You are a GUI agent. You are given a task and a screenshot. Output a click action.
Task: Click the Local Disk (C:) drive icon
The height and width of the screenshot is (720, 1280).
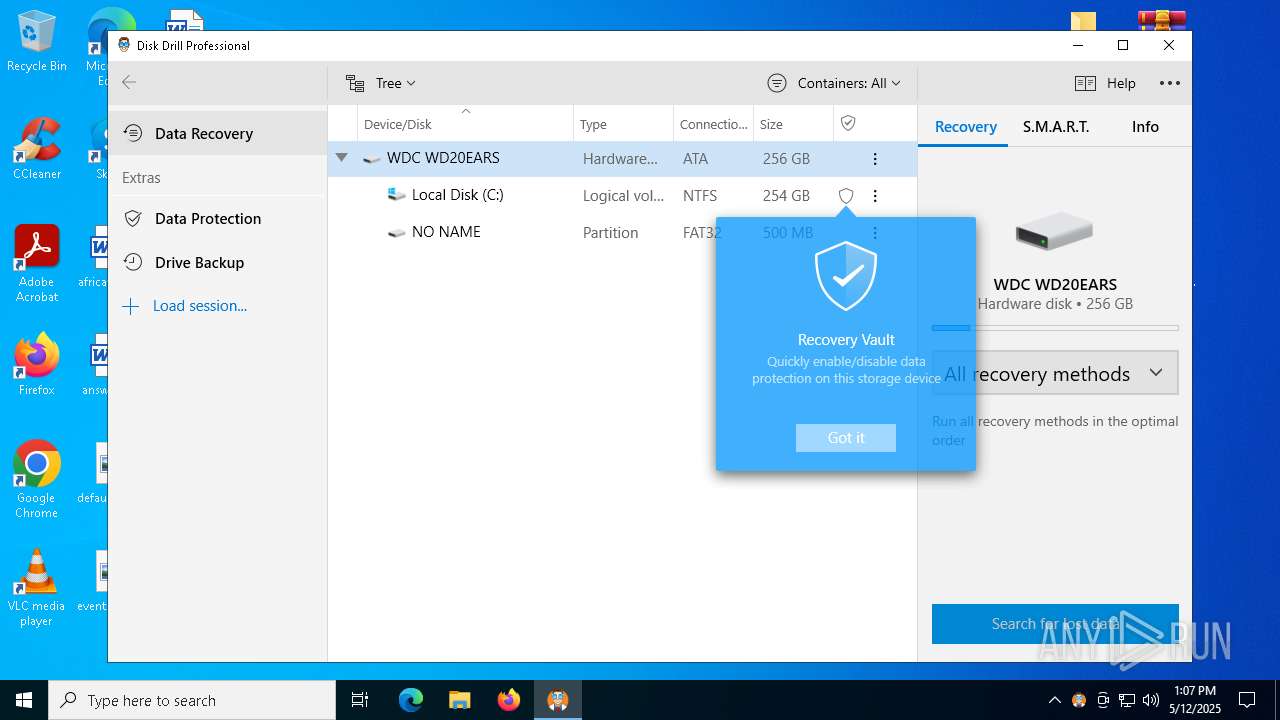396,195
